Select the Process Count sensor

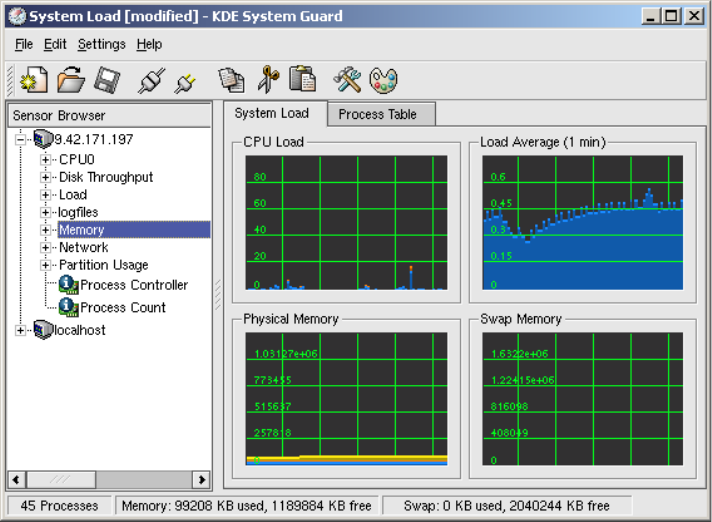tap(122, 307)
